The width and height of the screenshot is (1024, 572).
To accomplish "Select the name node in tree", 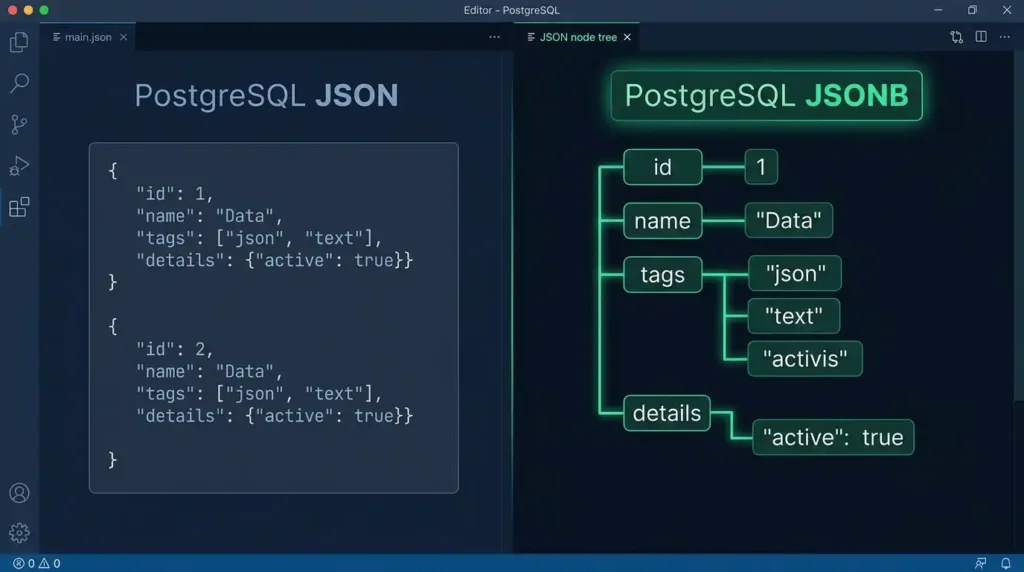I will [663, 221].
